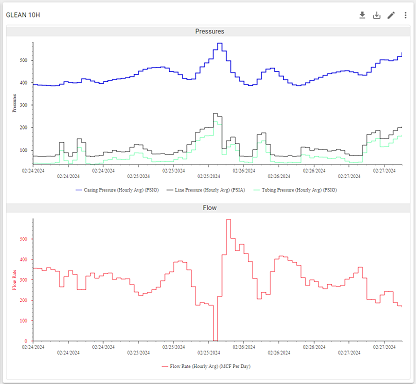Click the red 100 label on the Flow axis
416x384 pixels.
[x=23, y=321]
